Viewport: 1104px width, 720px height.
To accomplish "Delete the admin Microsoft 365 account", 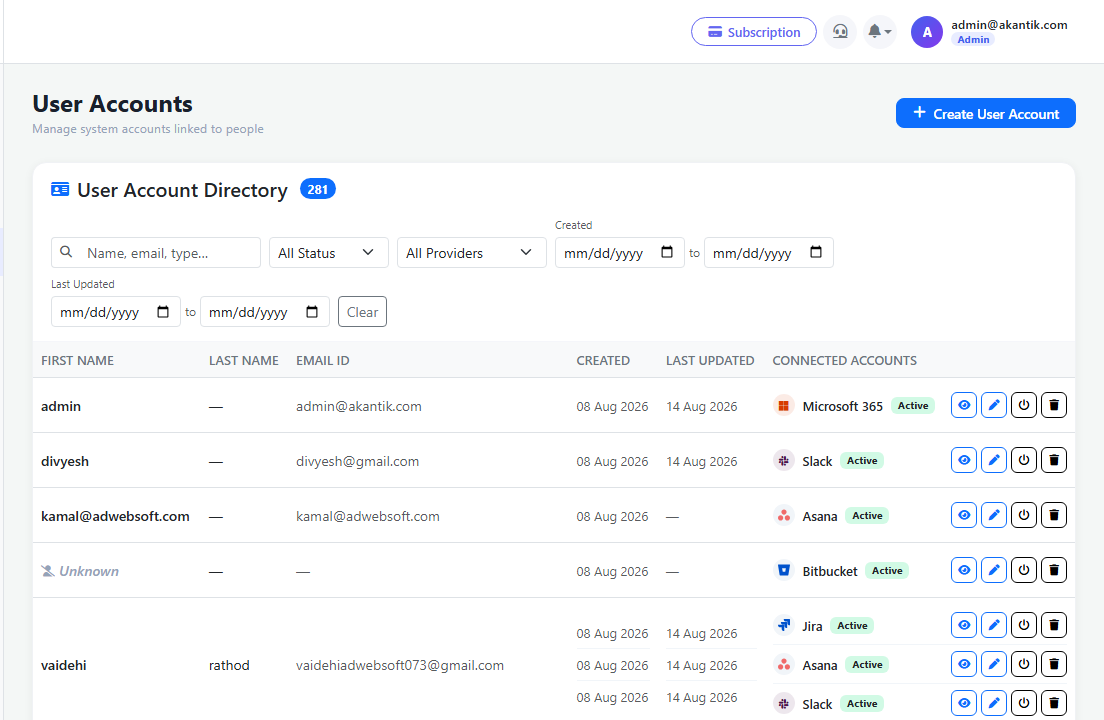I will (1054, 405).
